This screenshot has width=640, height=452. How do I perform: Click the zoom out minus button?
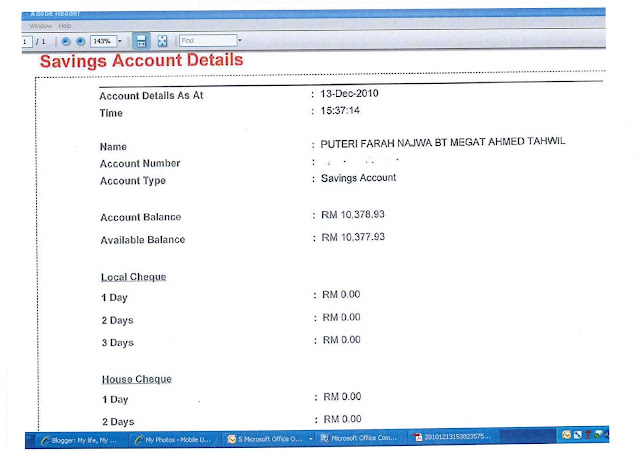coord(66,41)
